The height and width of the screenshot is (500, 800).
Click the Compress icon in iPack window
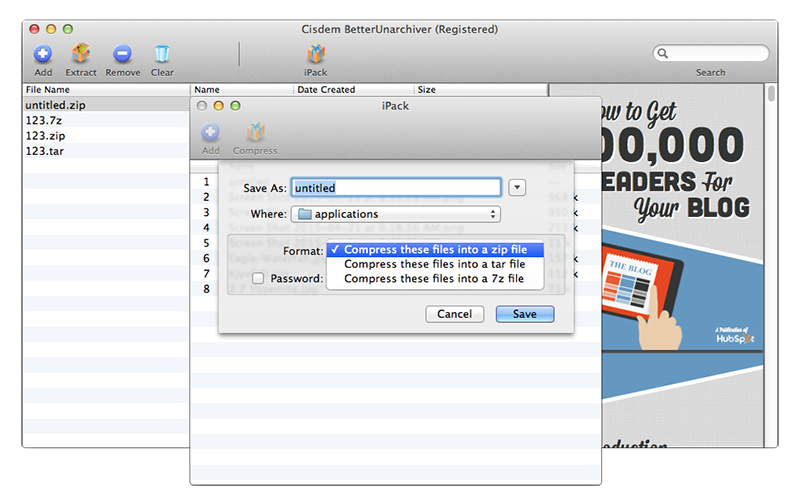[x=255, y=132]
